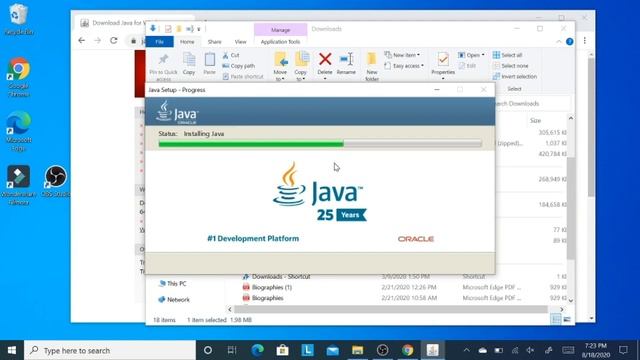Switch to the Home ribbon tab
Screen dimensions: 640x360
pyautogui.click(x=187, y=42)
